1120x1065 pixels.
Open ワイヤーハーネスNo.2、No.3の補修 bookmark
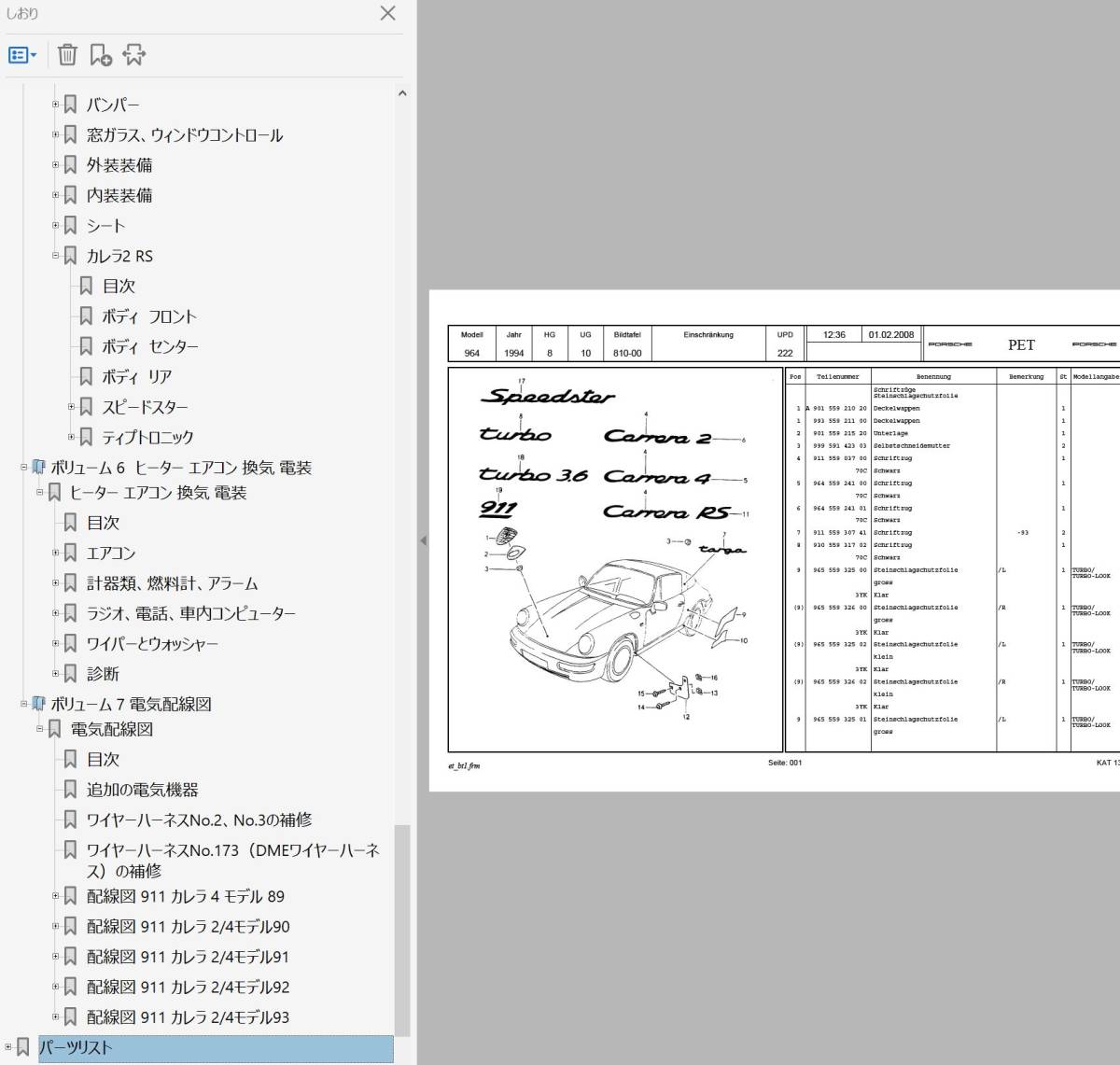tap(200, 820)
